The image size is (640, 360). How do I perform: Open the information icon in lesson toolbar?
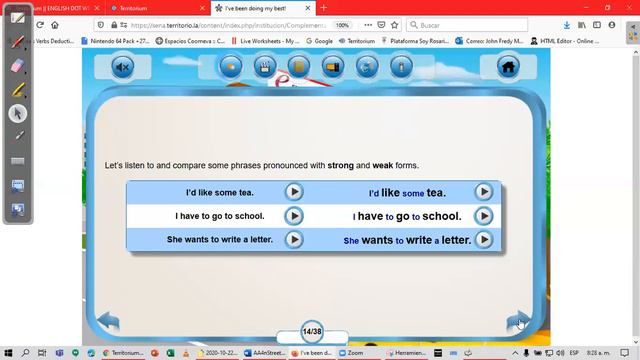[x=401, y=67]
